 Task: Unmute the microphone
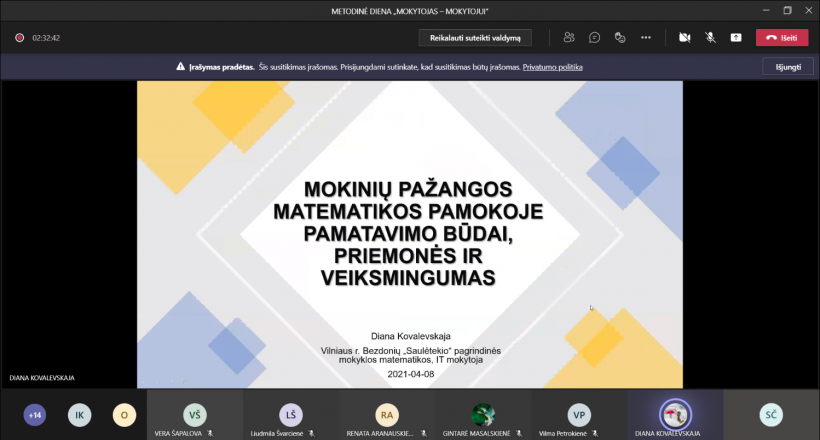[710, 37]
